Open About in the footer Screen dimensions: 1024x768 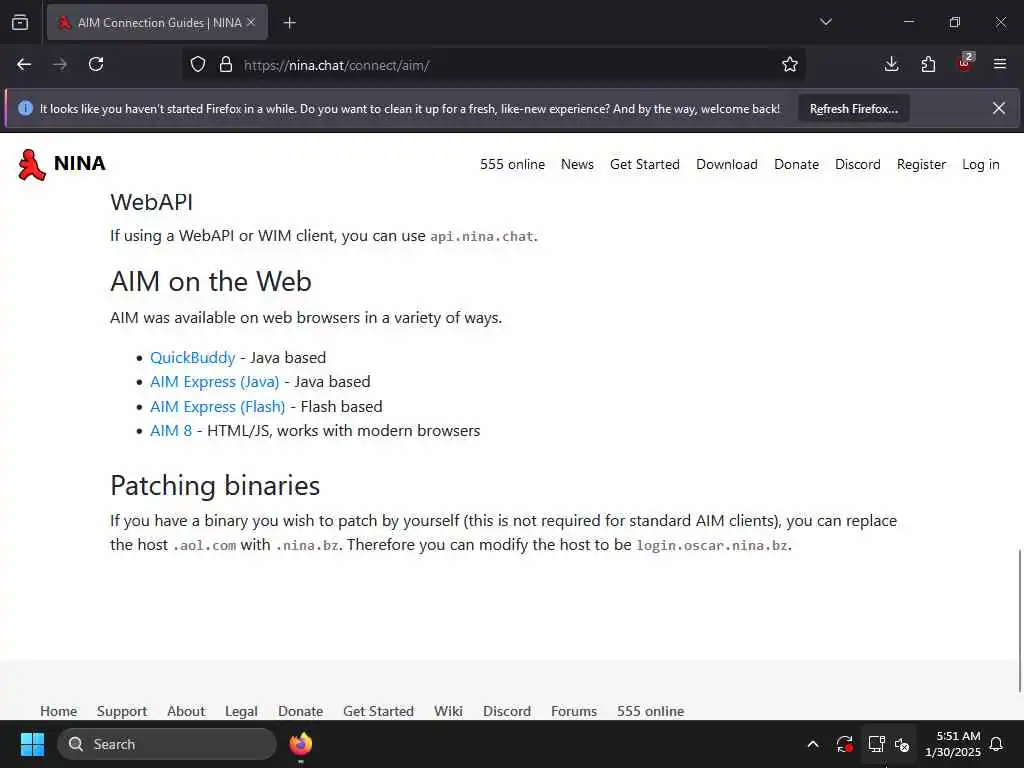point(185,711)
